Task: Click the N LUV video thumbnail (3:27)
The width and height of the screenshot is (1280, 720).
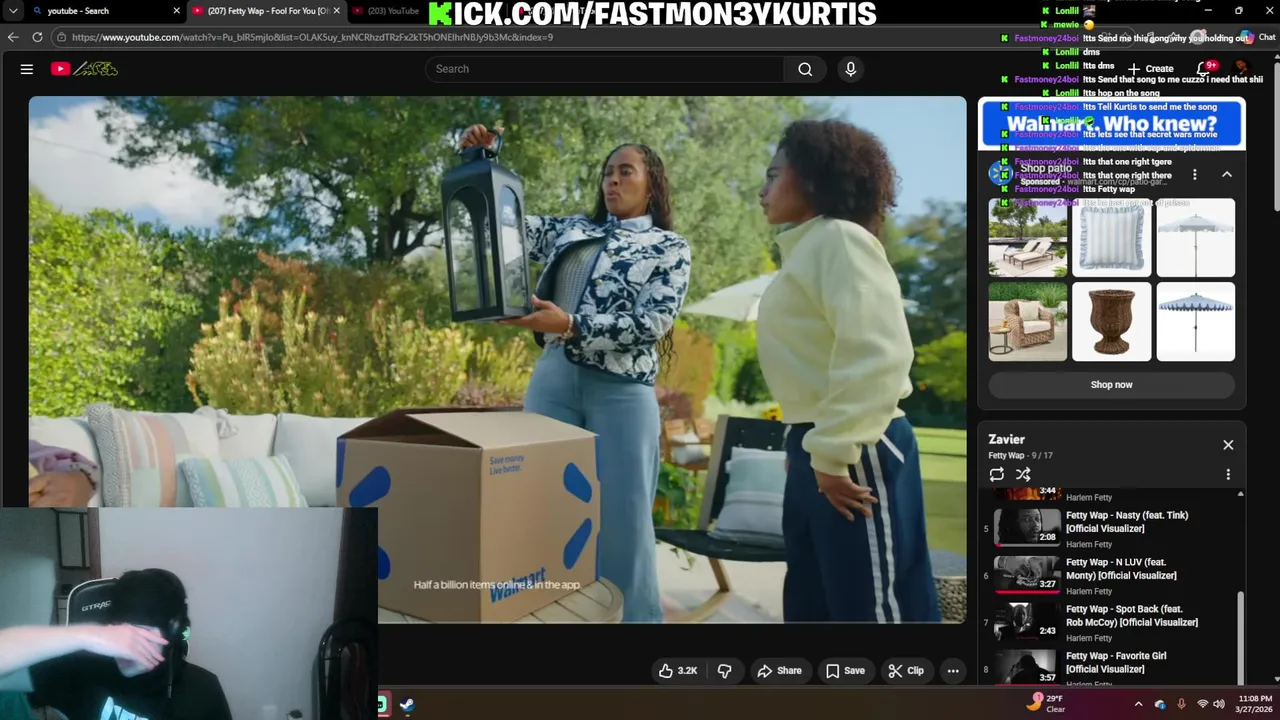Action: coord(1027,573)
